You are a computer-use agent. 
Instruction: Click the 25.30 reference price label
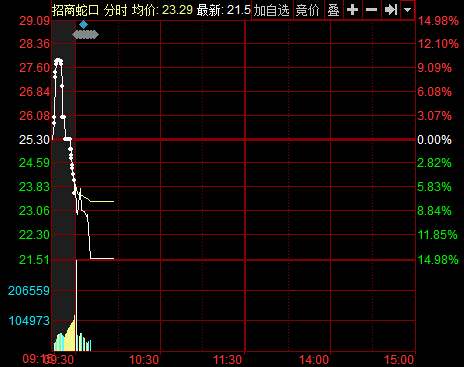[34, 139]
